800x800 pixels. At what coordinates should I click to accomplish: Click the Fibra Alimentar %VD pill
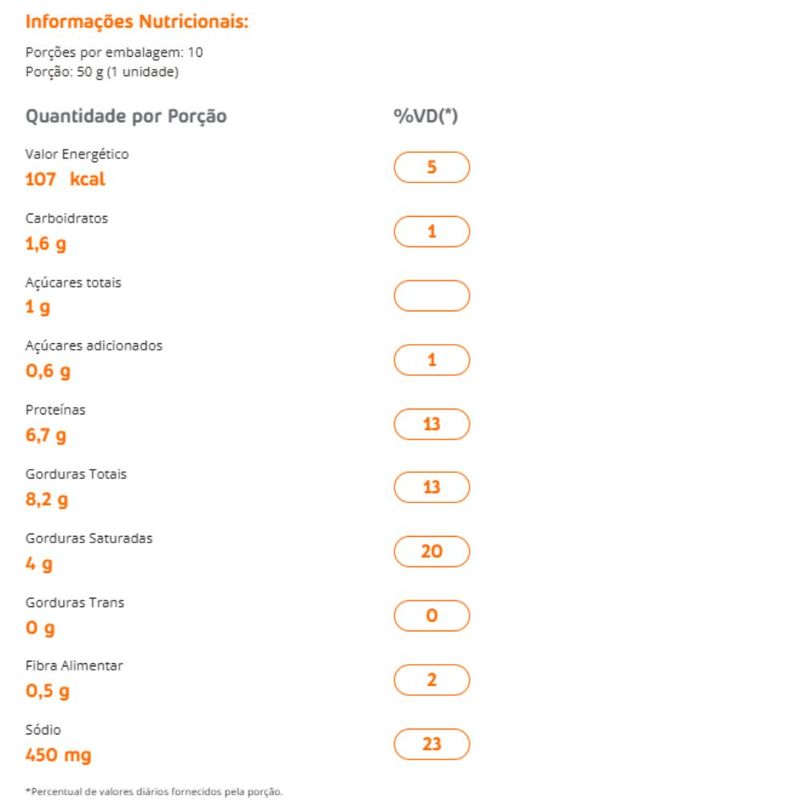pyautogui.click(x=432, y=680)
